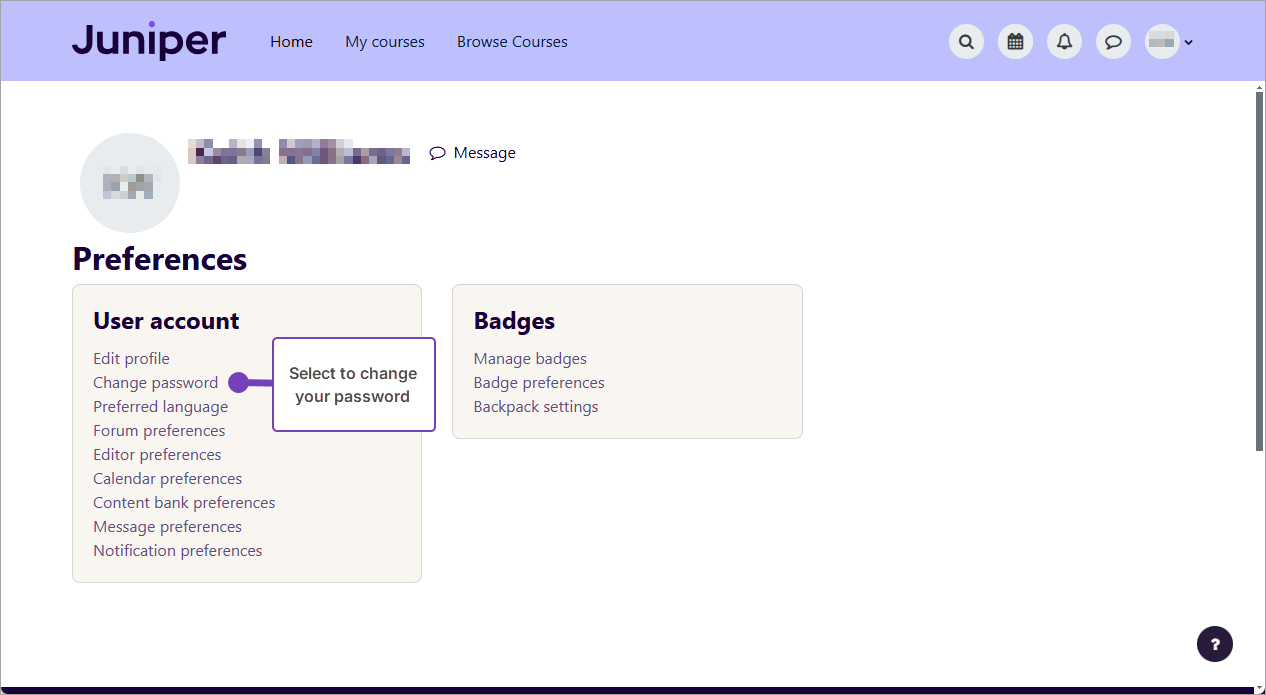This screenshot has height=695, width=1266.
Task: Open Forum preferences link
Action: 159,431
